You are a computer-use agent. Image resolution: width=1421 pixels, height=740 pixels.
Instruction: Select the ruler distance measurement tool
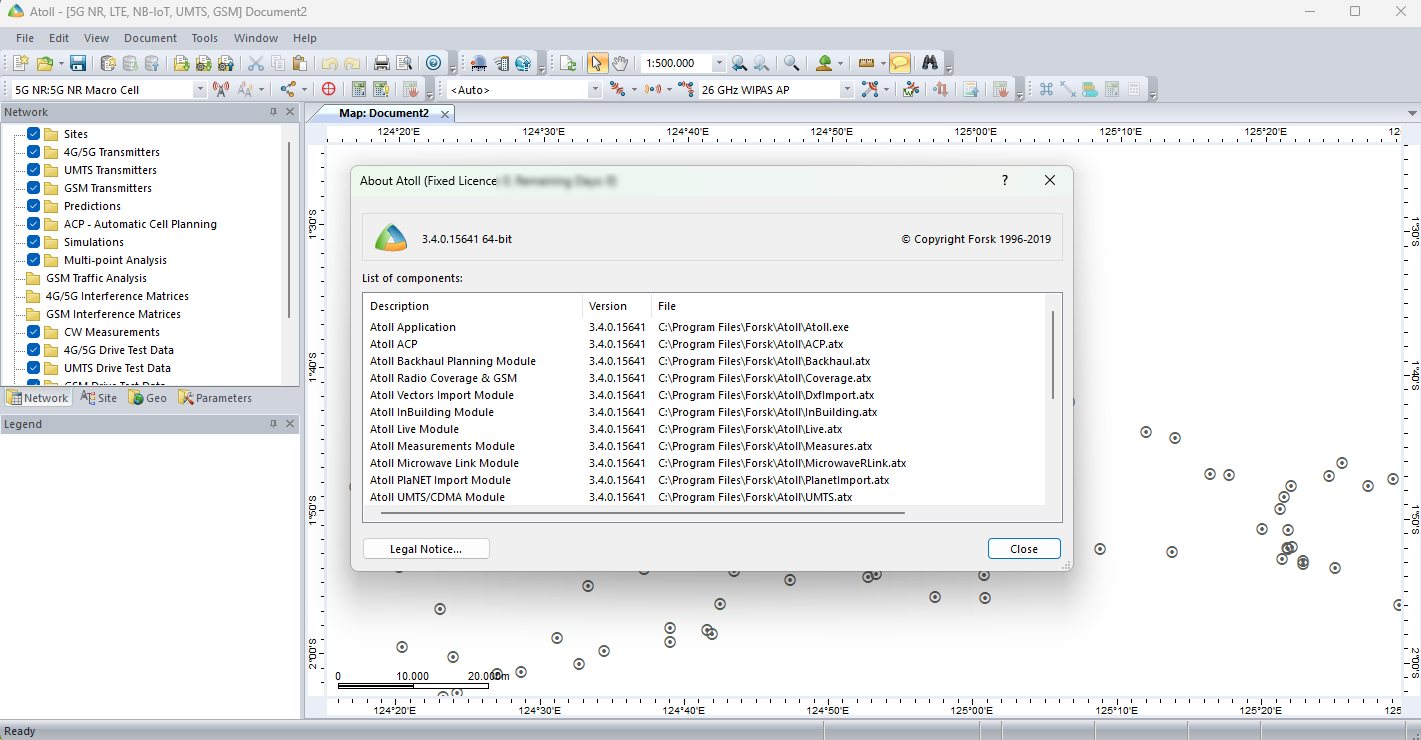pos(866,63)
